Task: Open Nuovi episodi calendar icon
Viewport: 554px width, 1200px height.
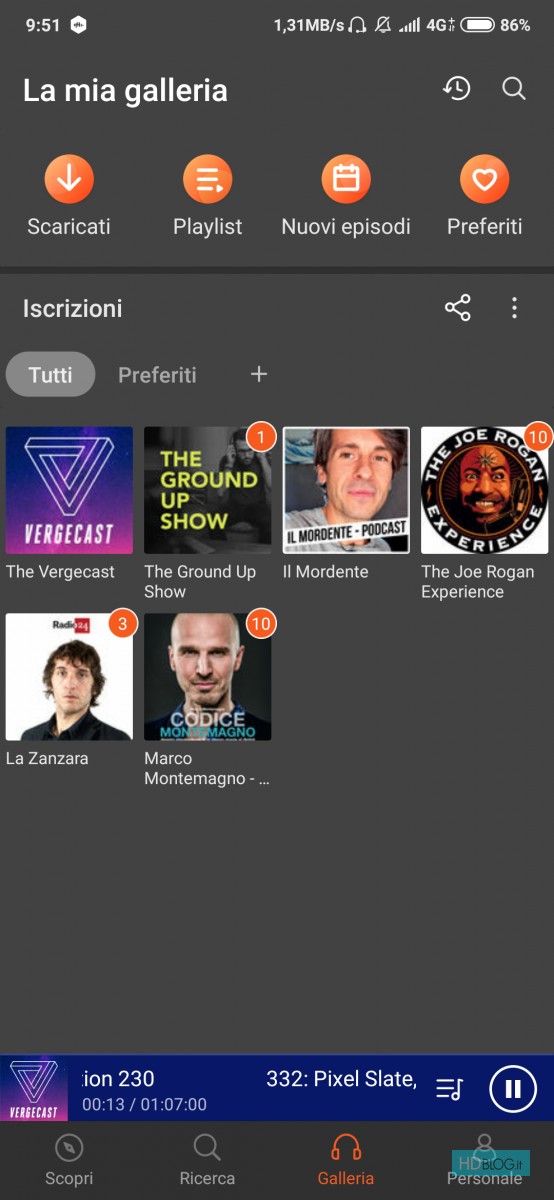Action: tap(346, 180)
